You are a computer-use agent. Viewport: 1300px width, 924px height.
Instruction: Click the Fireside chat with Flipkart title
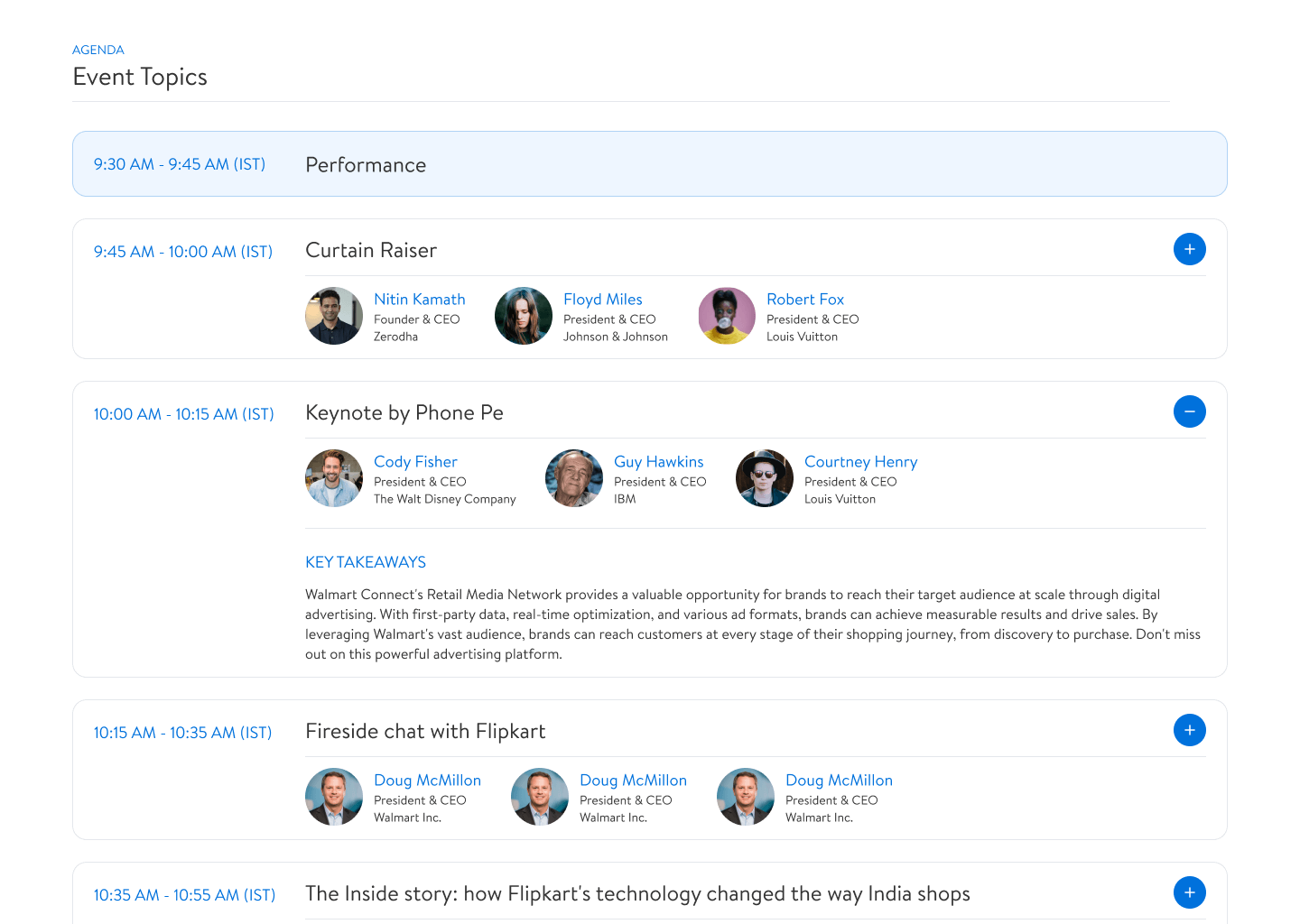click(x=425, y=731)
